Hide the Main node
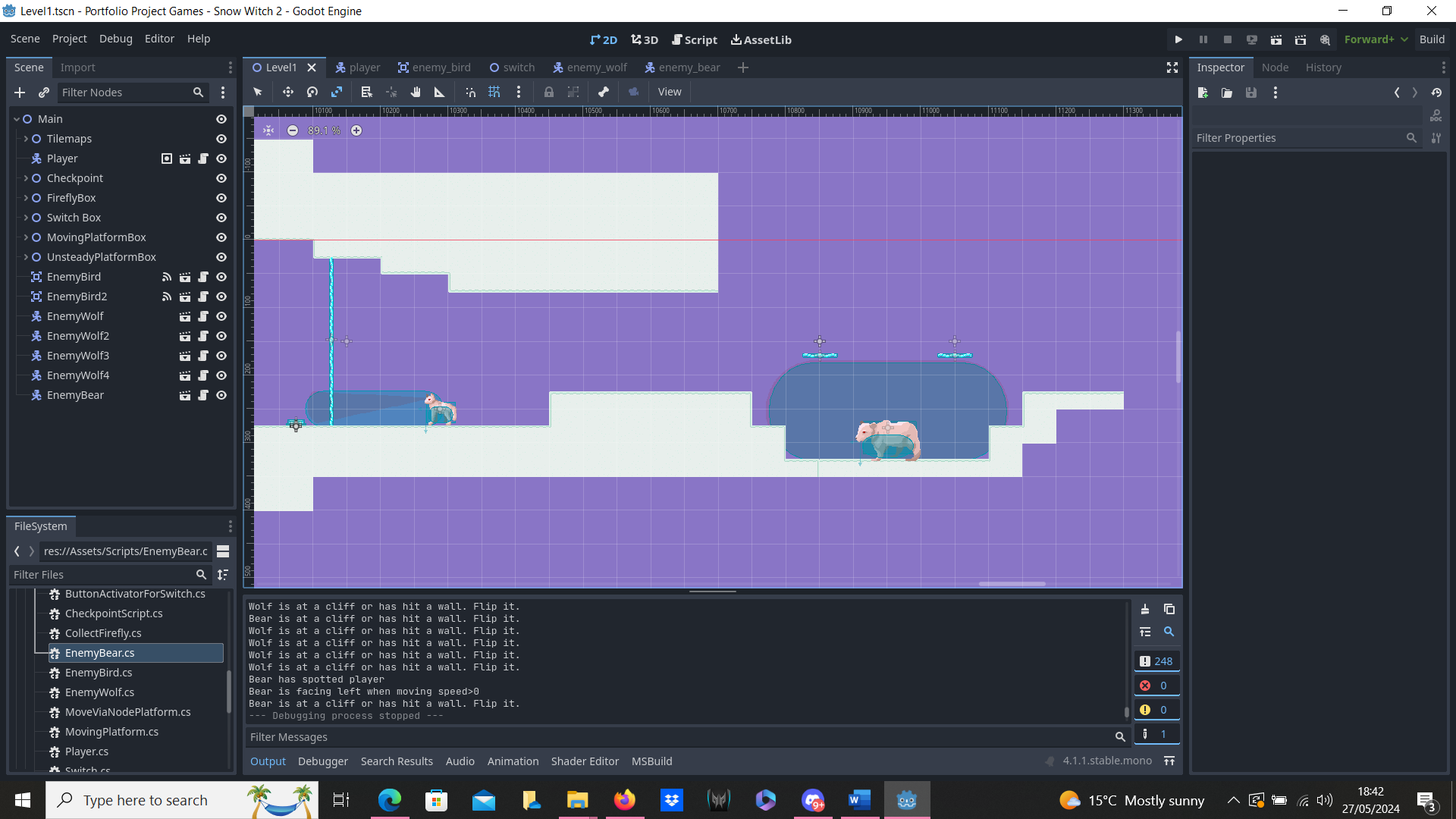This screenshot has height=819, width=1456. coord(221,119)
